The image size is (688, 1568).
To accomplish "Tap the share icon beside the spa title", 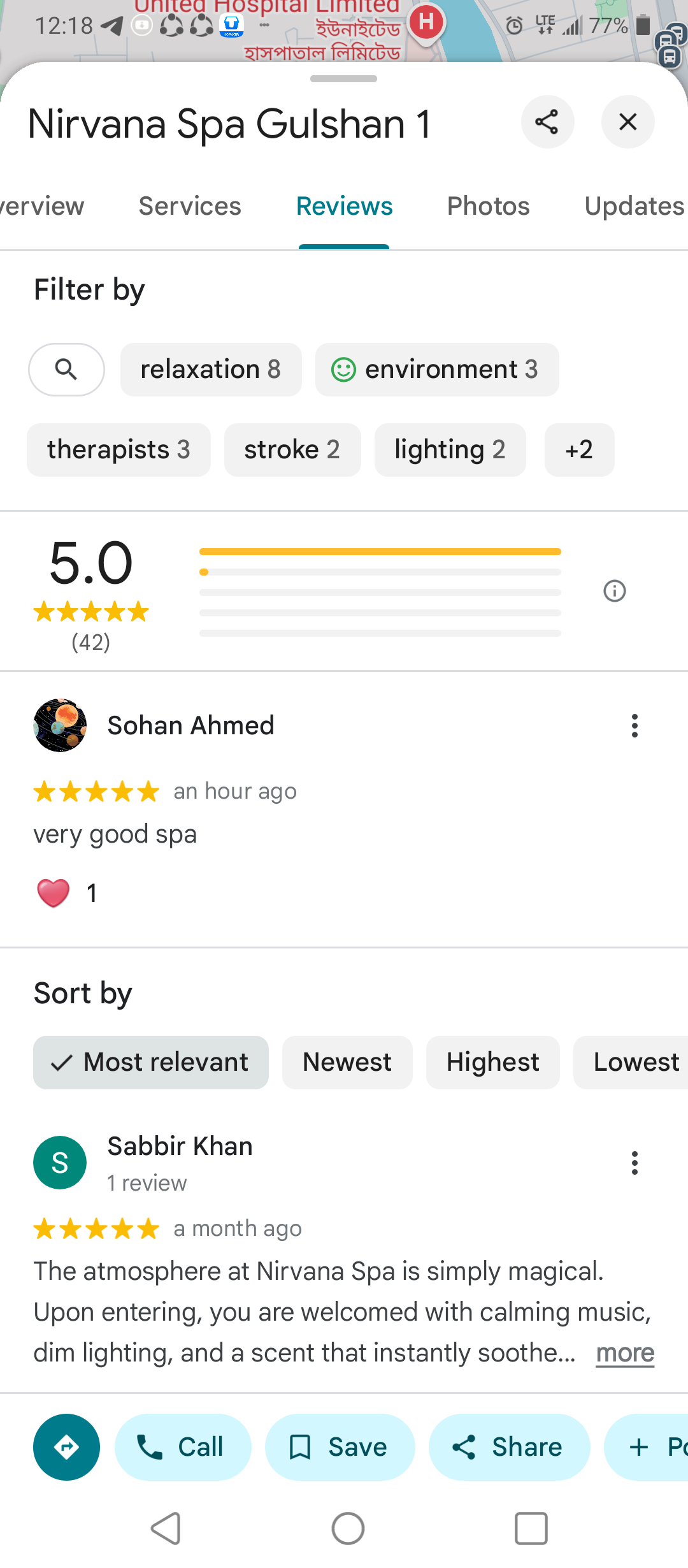I will [x=547, y=122].
